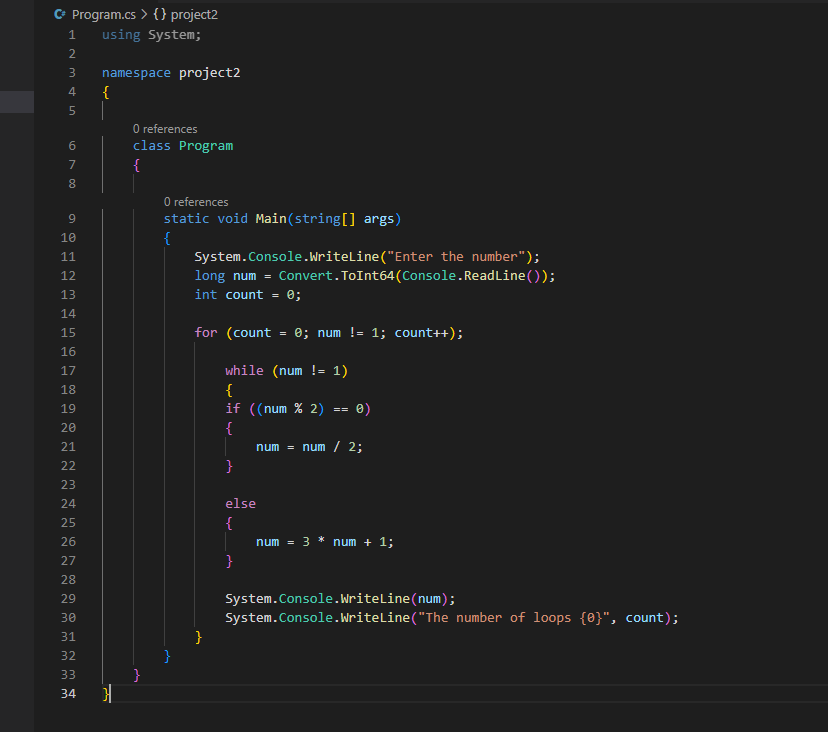Screen dimensions: 828x732
Task: Click opening brace on line 10
Action: [167, 238]
